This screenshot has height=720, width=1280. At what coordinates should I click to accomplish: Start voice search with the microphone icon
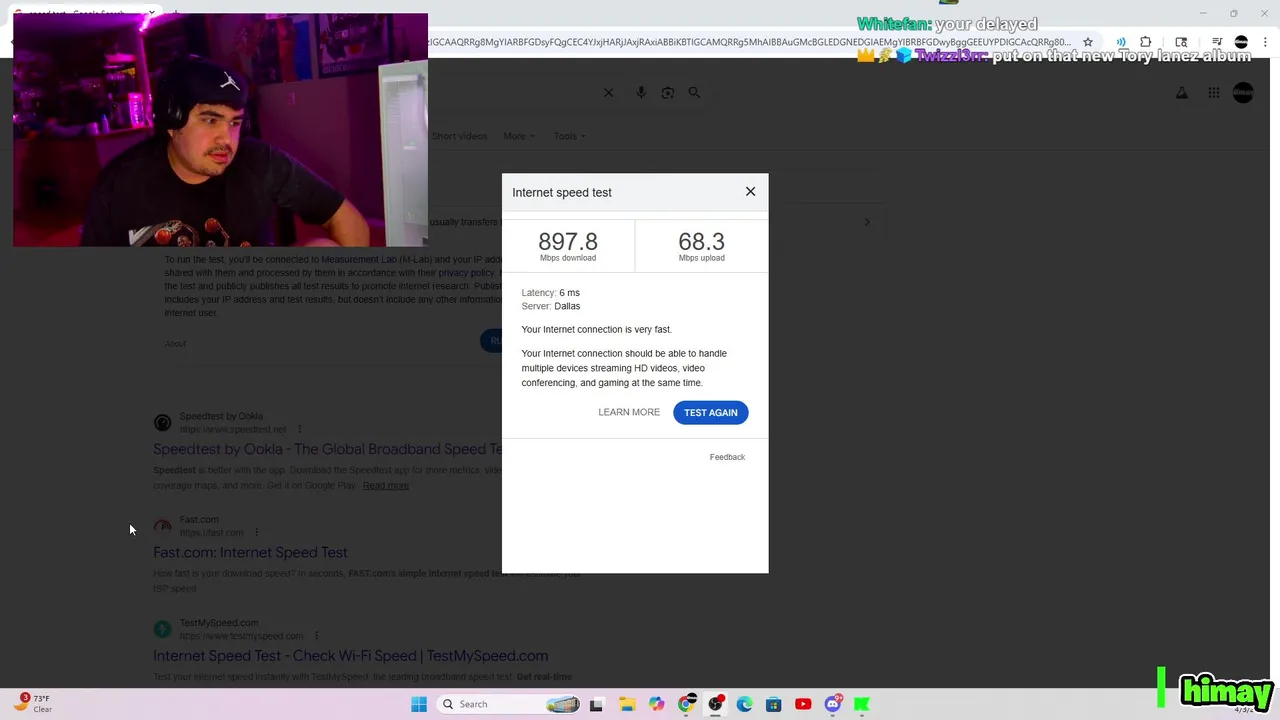click(x=641, y=93)
